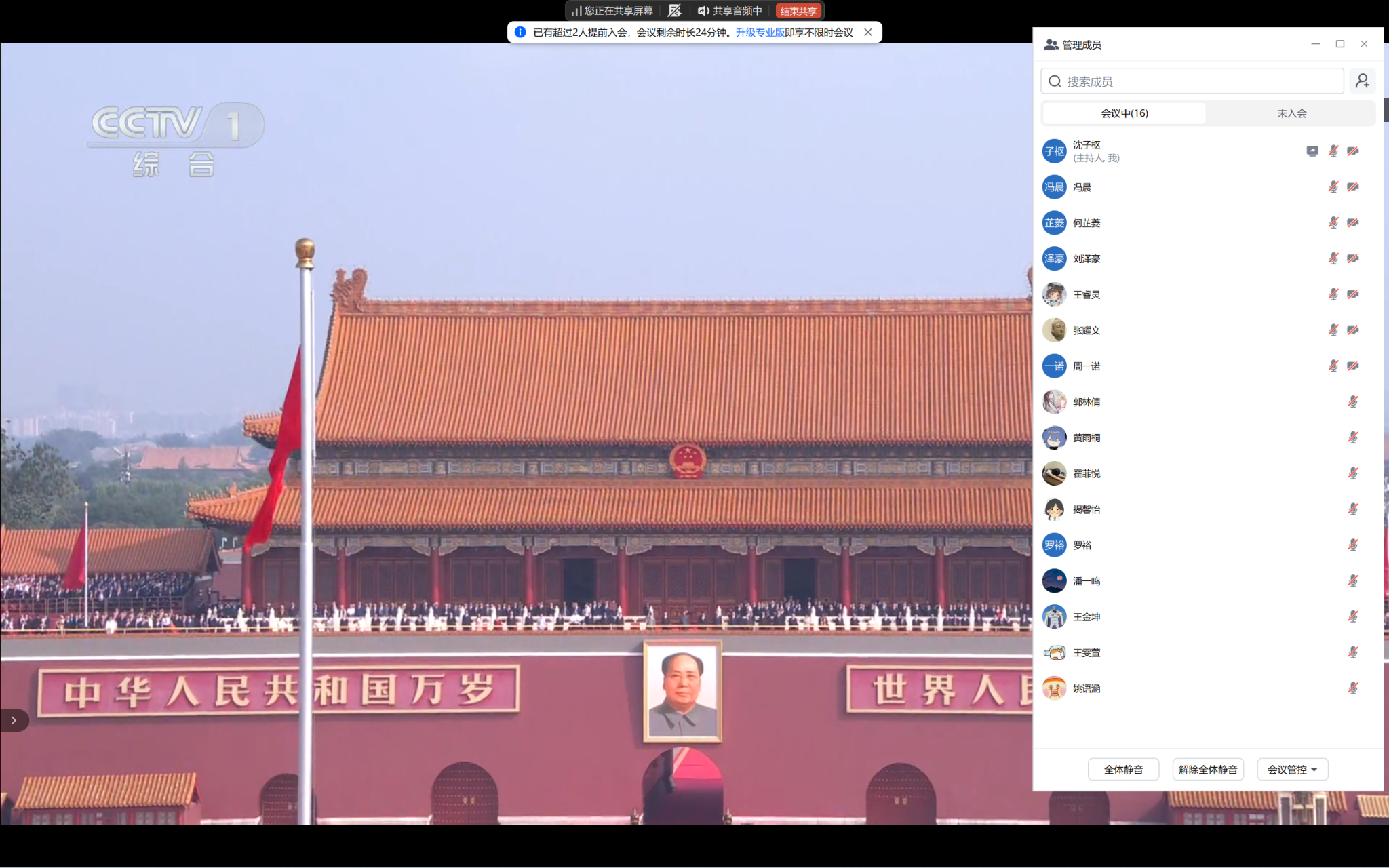
Task: Select the 会议中(16) tab
Action: point(1124,113)
